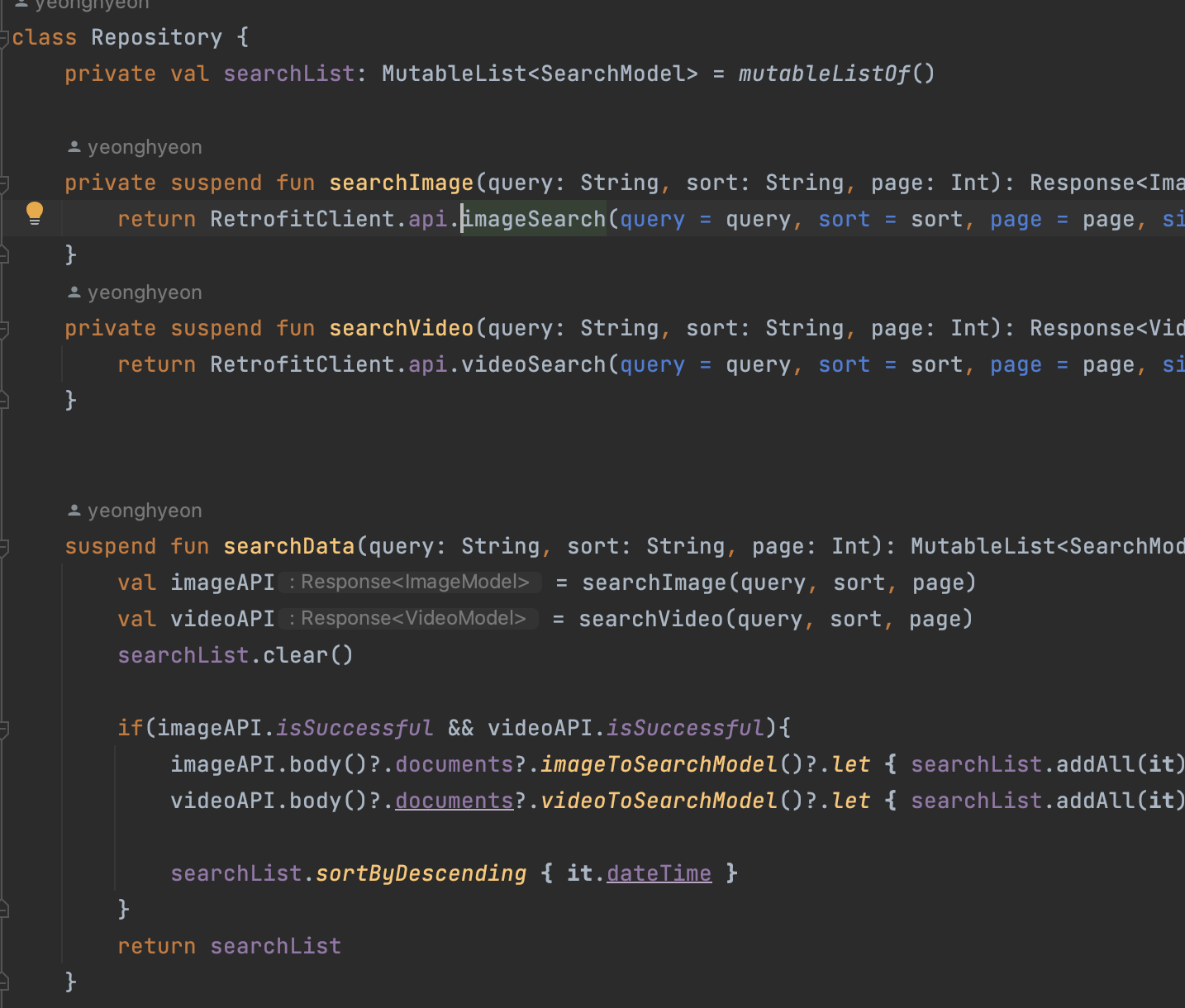Image resolution: width=1185 pixels, height=1008 pixels.
Task: Click val imageAPI variable declaration
Action: pyautogui.click(x=196, y=582)
